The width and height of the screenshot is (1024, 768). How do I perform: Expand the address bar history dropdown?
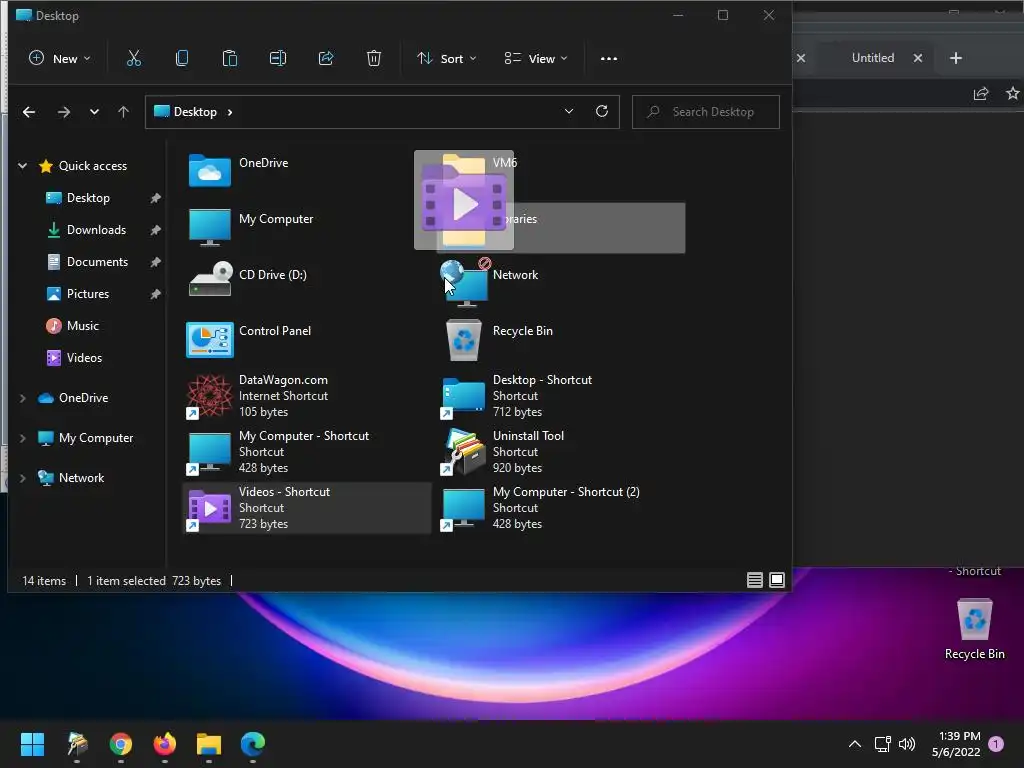569,112
